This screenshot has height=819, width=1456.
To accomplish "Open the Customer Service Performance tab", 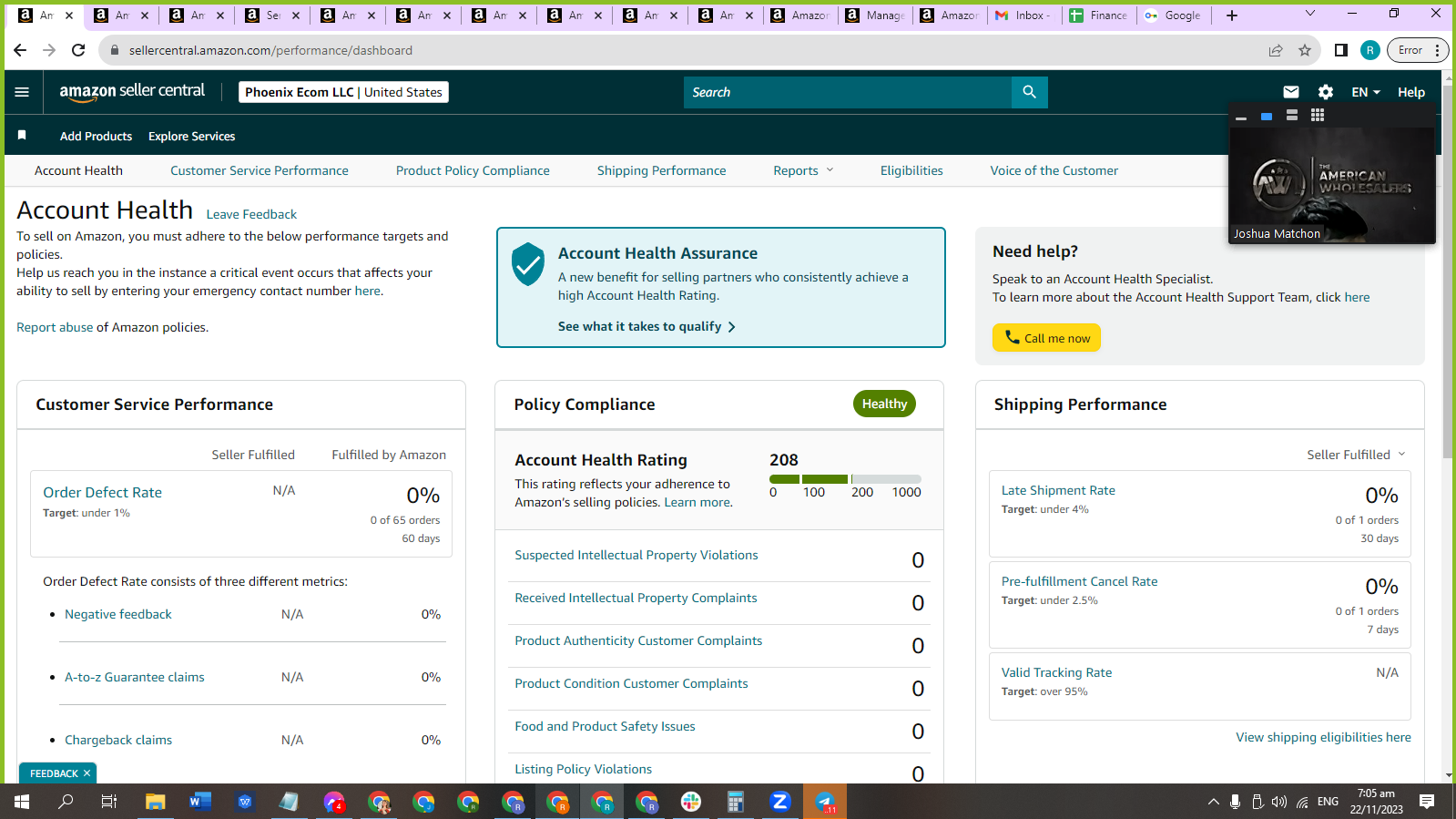I will point(260,170).
